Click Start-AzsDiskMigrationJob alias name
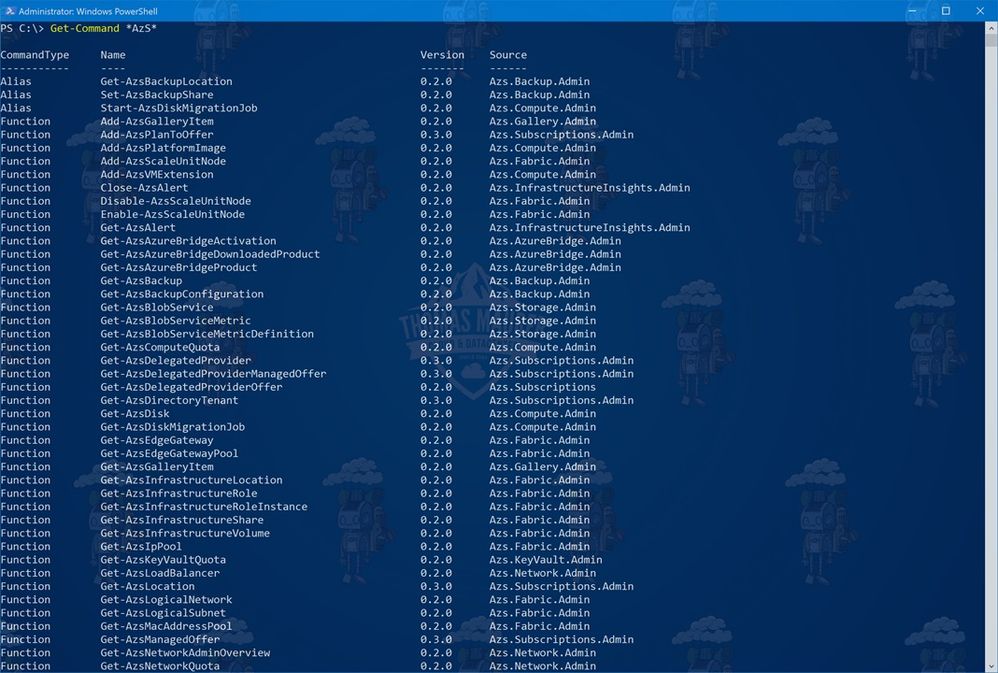The image size is (998, 673). tap(179, 108)
